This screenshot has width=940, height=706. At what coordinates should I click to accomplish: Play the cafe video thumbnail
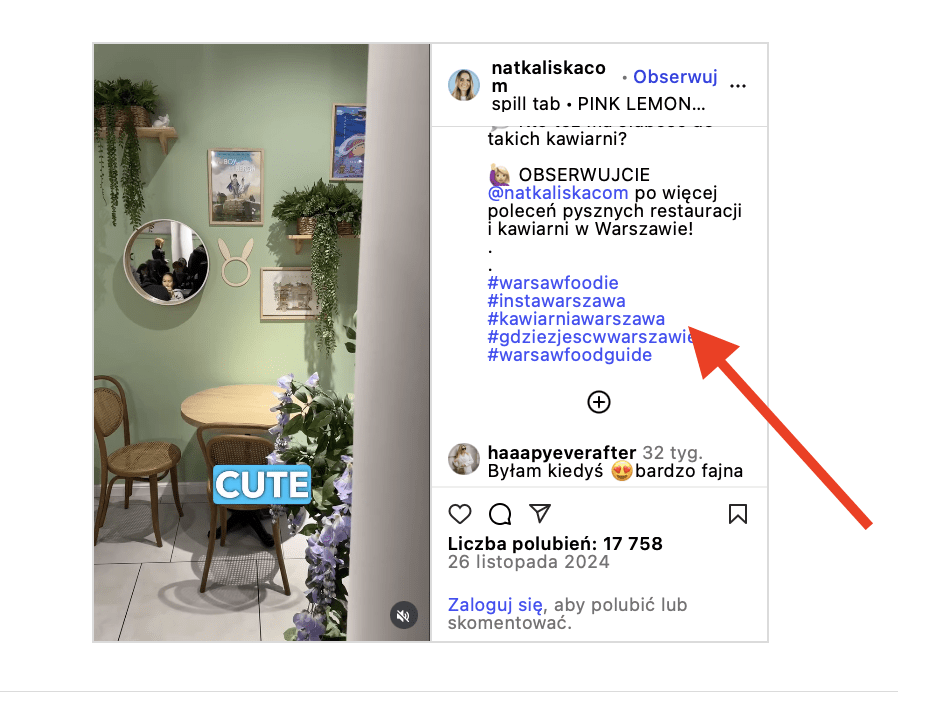262,342
